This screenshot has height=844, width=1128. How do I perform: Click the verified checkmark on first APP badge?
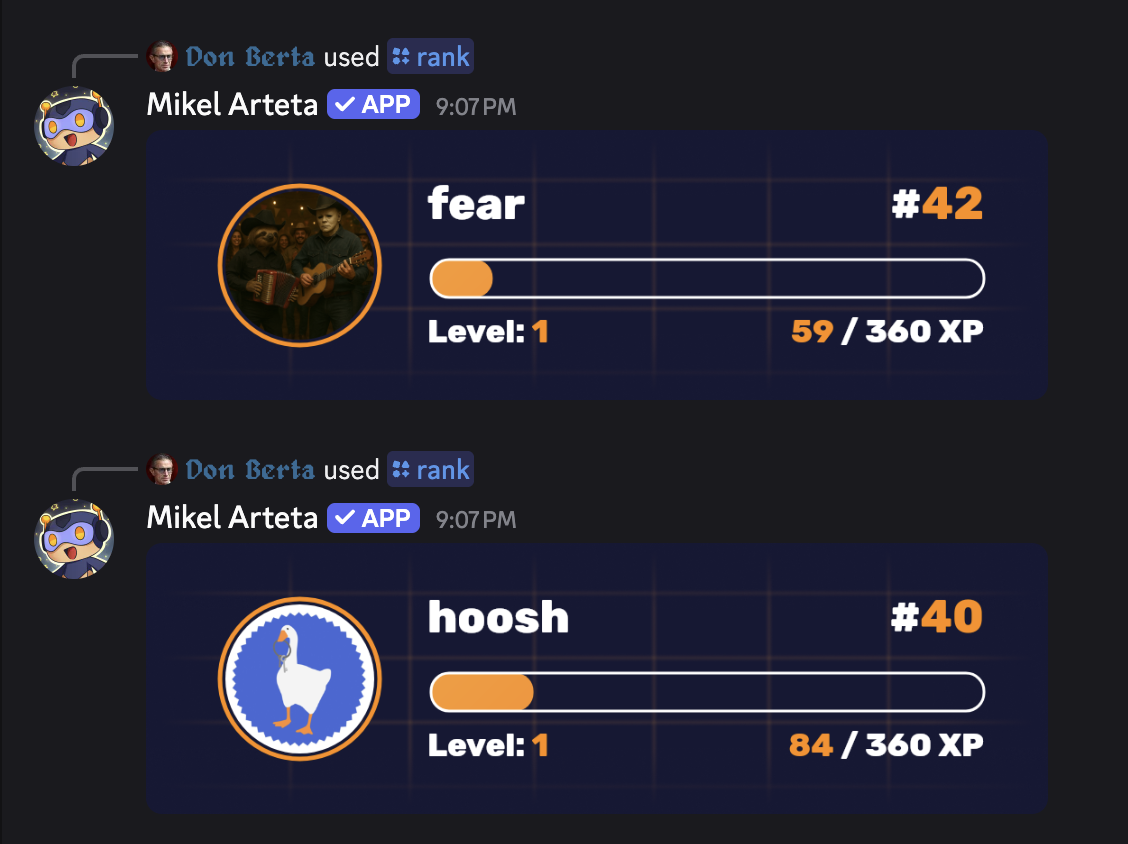345,105
